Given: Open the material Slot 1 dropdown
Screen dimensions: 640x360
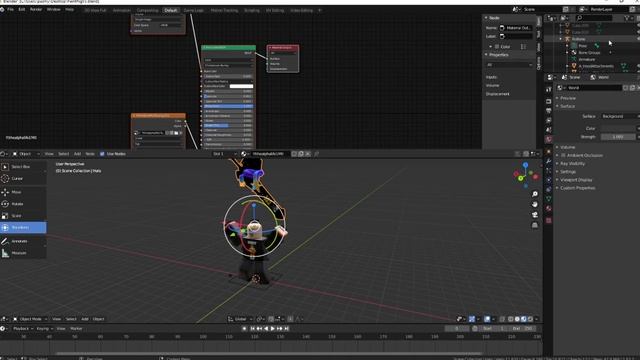Looking at the screenshot, I should tap(224, 154).
